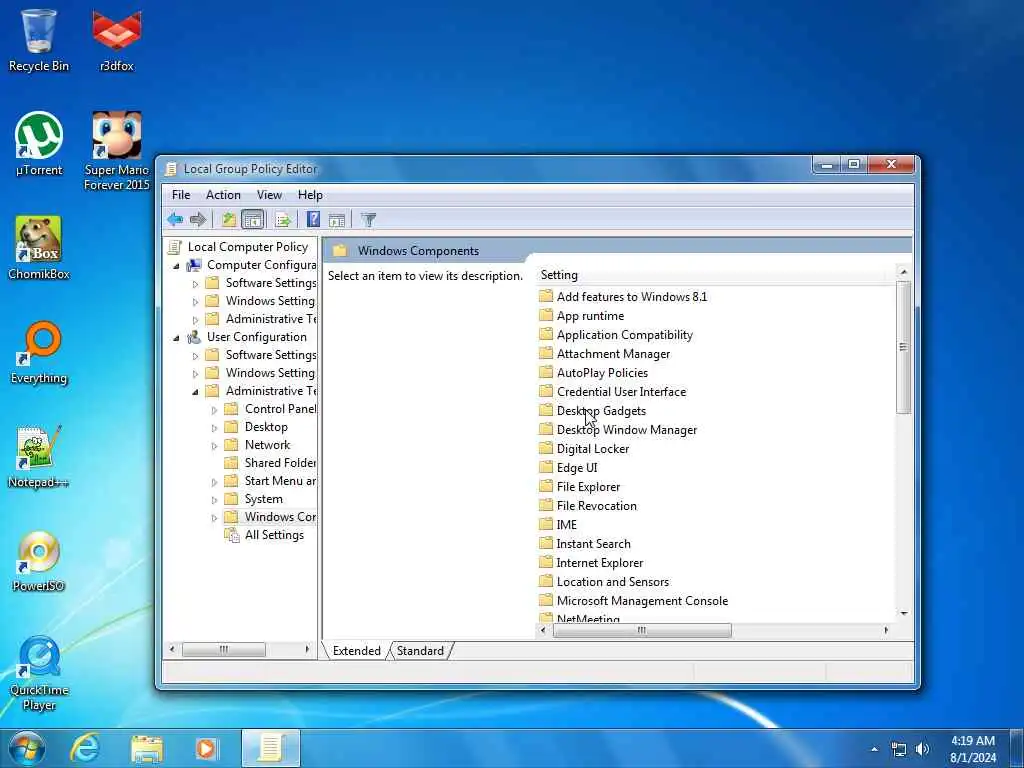Image resolution: width=1024 pixels, height=768 pixels.
Task: Expand the Desktop tree node
Action: [214, 428]
